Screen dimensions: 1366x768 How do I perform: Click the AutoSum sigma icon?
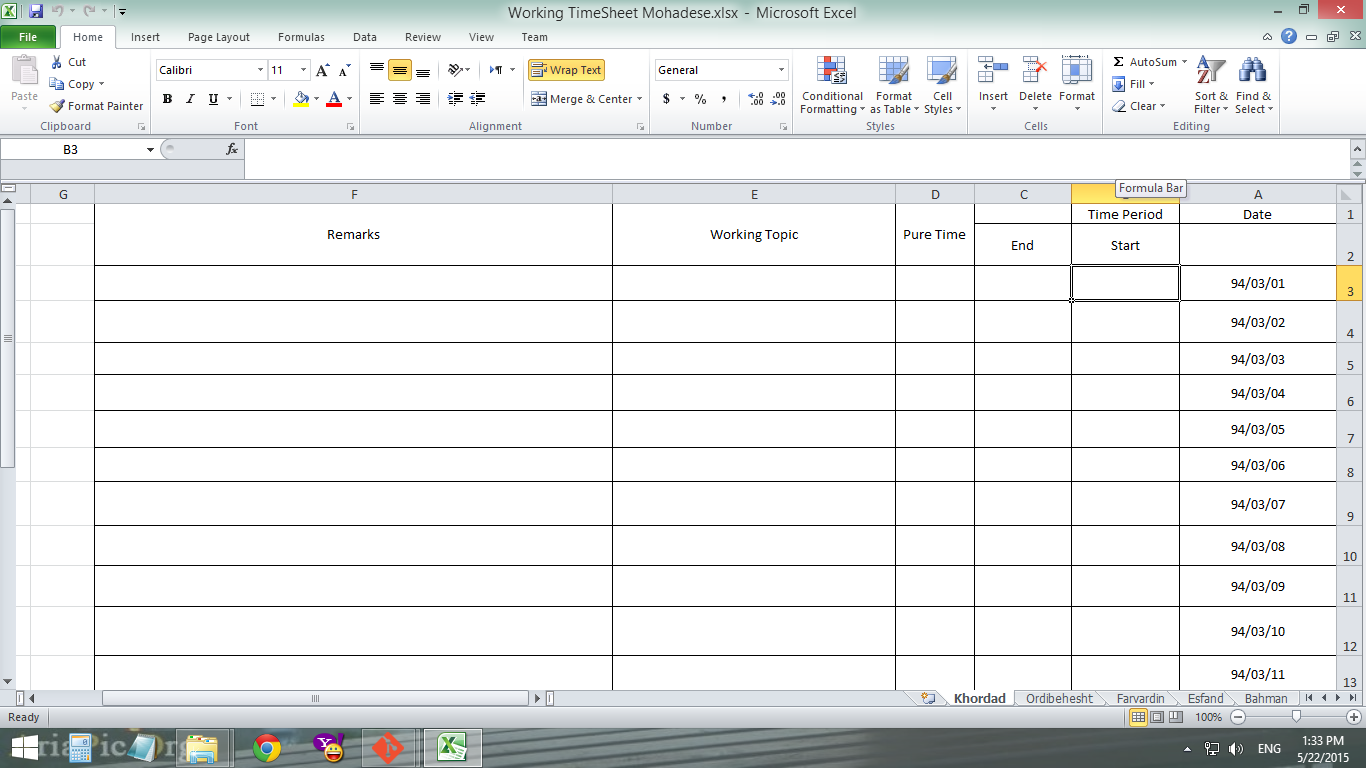pyautogui.click(x=1119, y=62)
